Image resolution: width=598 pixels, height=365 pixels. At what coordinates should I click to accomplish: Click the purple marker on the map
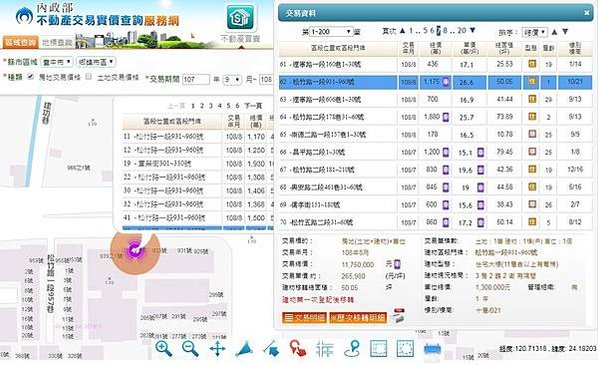pyautogui.click(x=135, y=251)
